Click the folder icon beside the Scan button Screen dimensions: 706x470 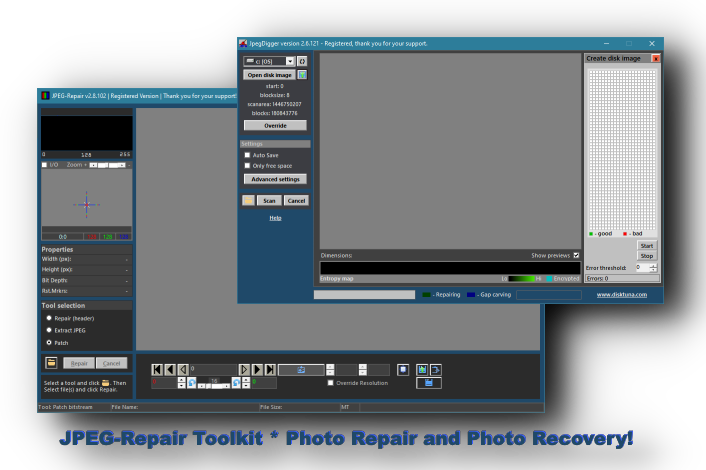point(248,200)
